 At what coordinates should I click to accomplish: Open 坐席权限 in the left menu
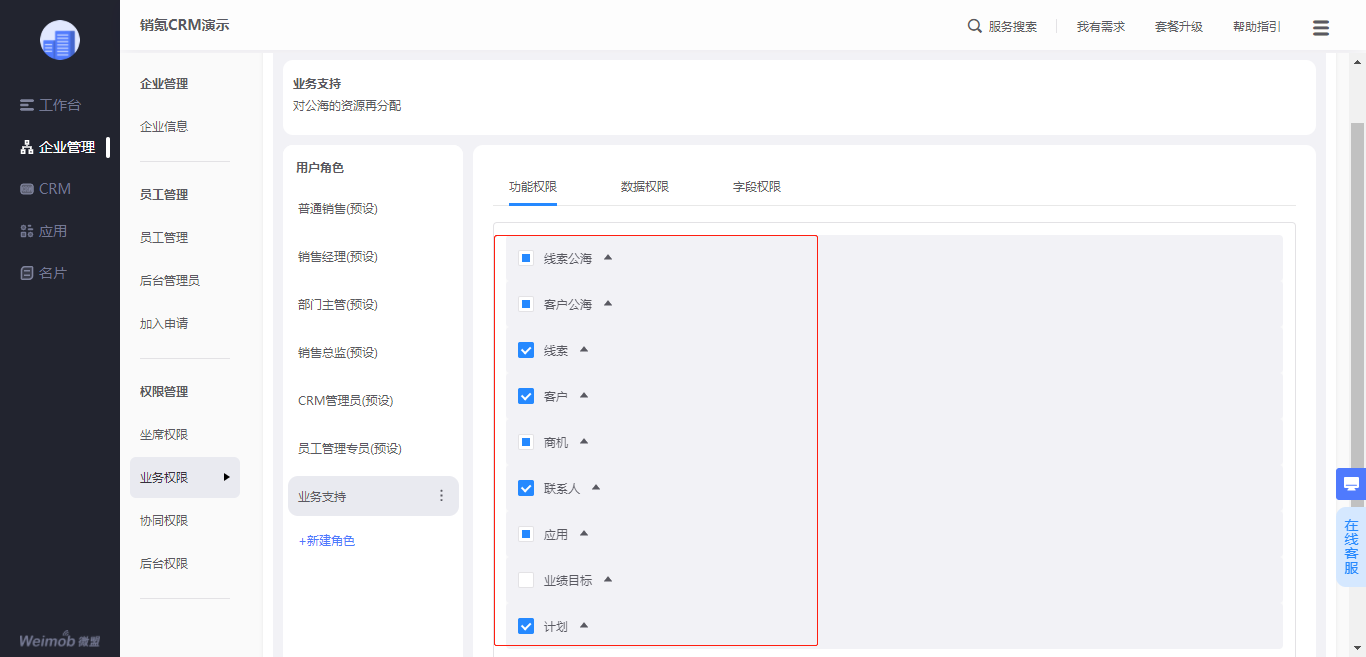164,435
